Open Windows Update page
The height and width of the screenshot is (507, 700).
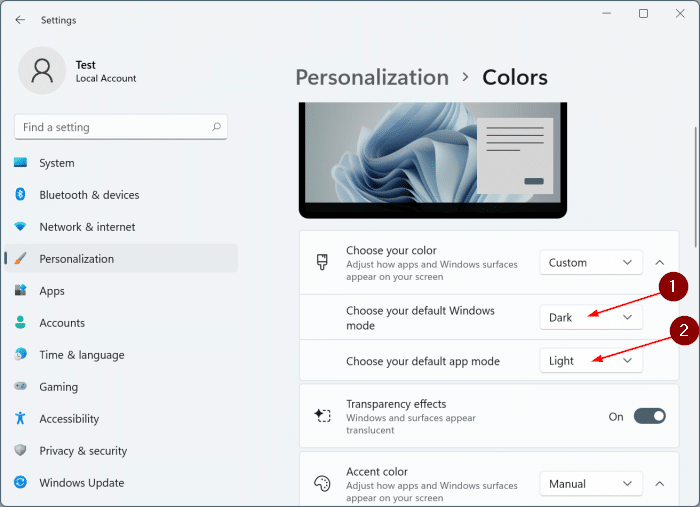[121, 483]
